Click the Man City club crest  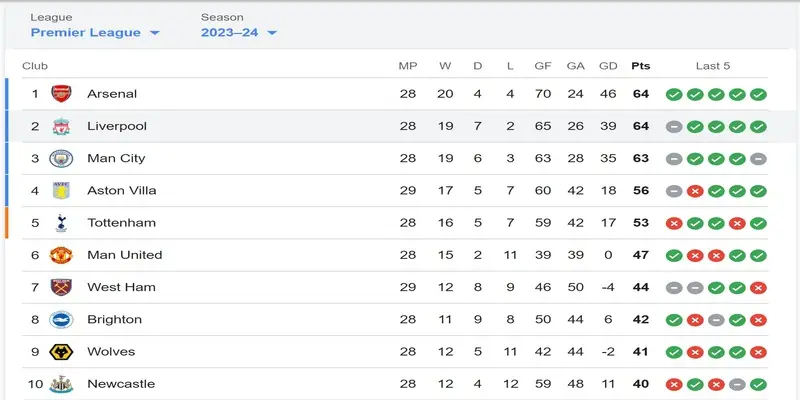pyautogui.click(x=61, y=158)
